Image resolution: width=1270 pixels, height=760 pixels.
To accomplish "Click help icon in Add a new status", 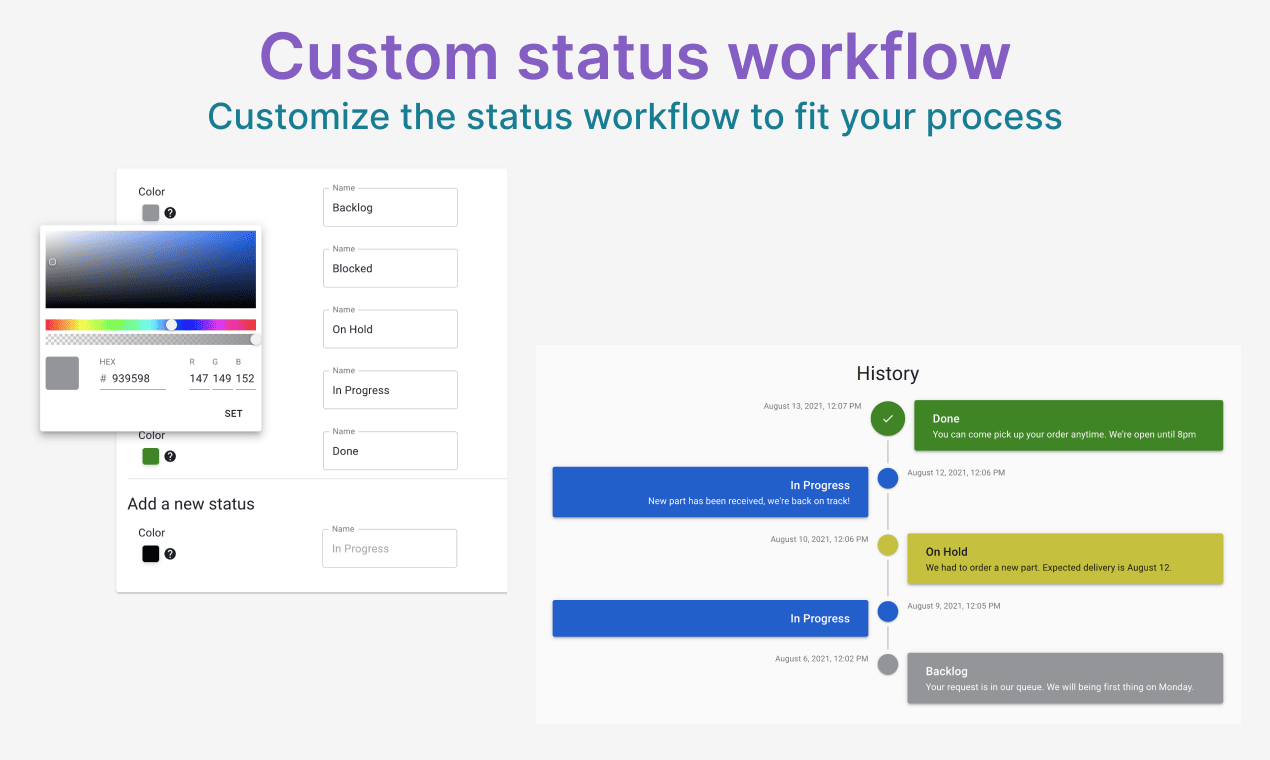I will tap(170, 554).
